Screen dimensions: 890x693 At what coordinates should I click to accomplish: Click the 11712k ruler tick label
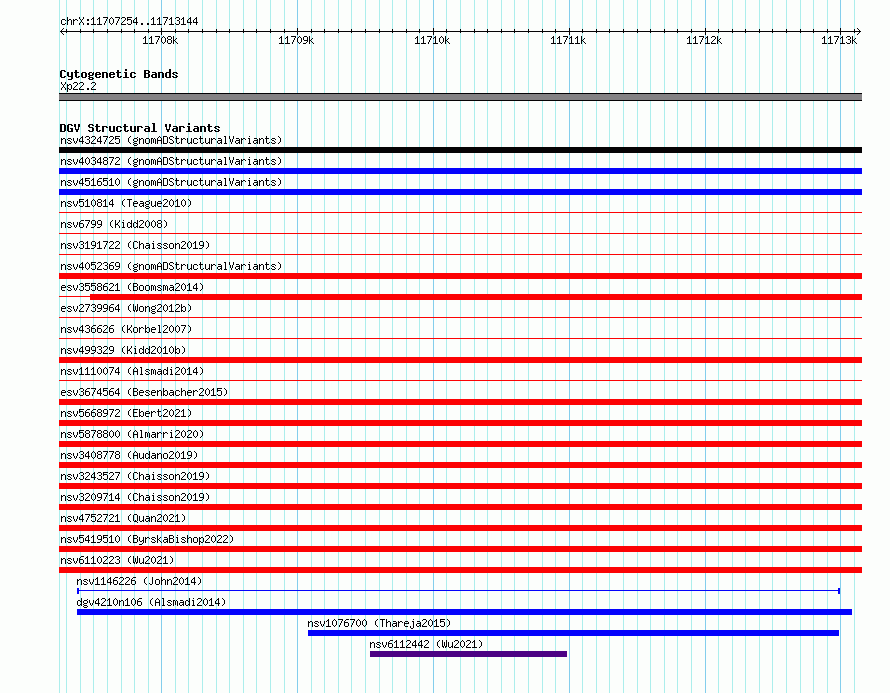tap(704, 40)
